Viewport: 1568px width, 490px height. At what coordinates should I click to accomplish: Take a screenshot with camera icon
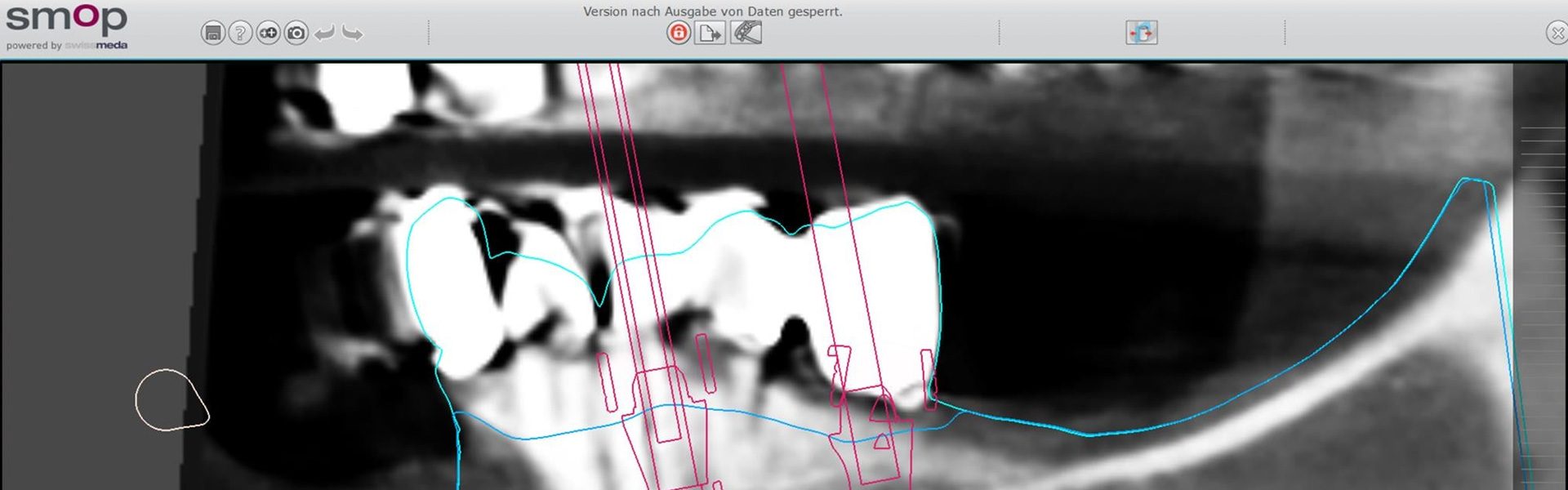point(296,33)
